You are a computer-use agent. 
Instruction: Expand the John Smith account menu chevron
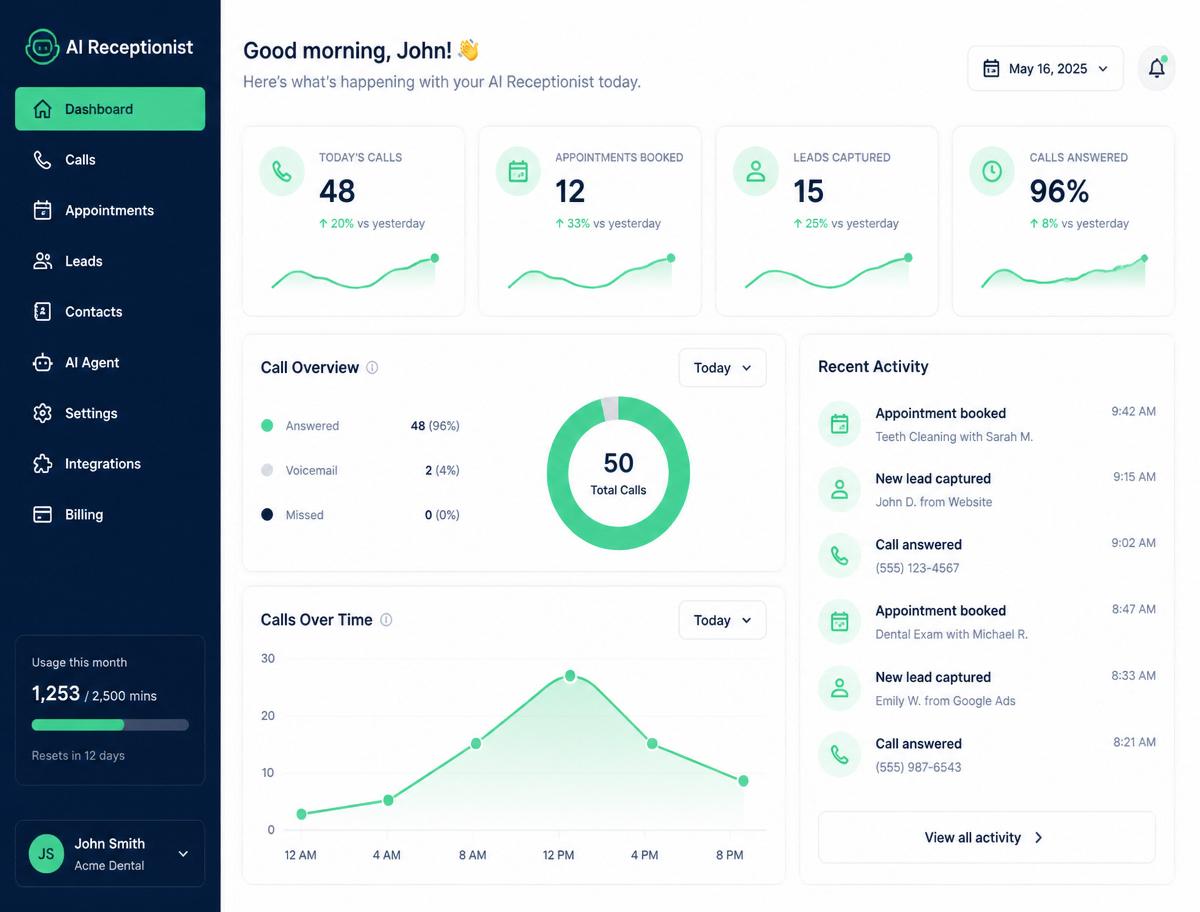click(x=183, y=854)
